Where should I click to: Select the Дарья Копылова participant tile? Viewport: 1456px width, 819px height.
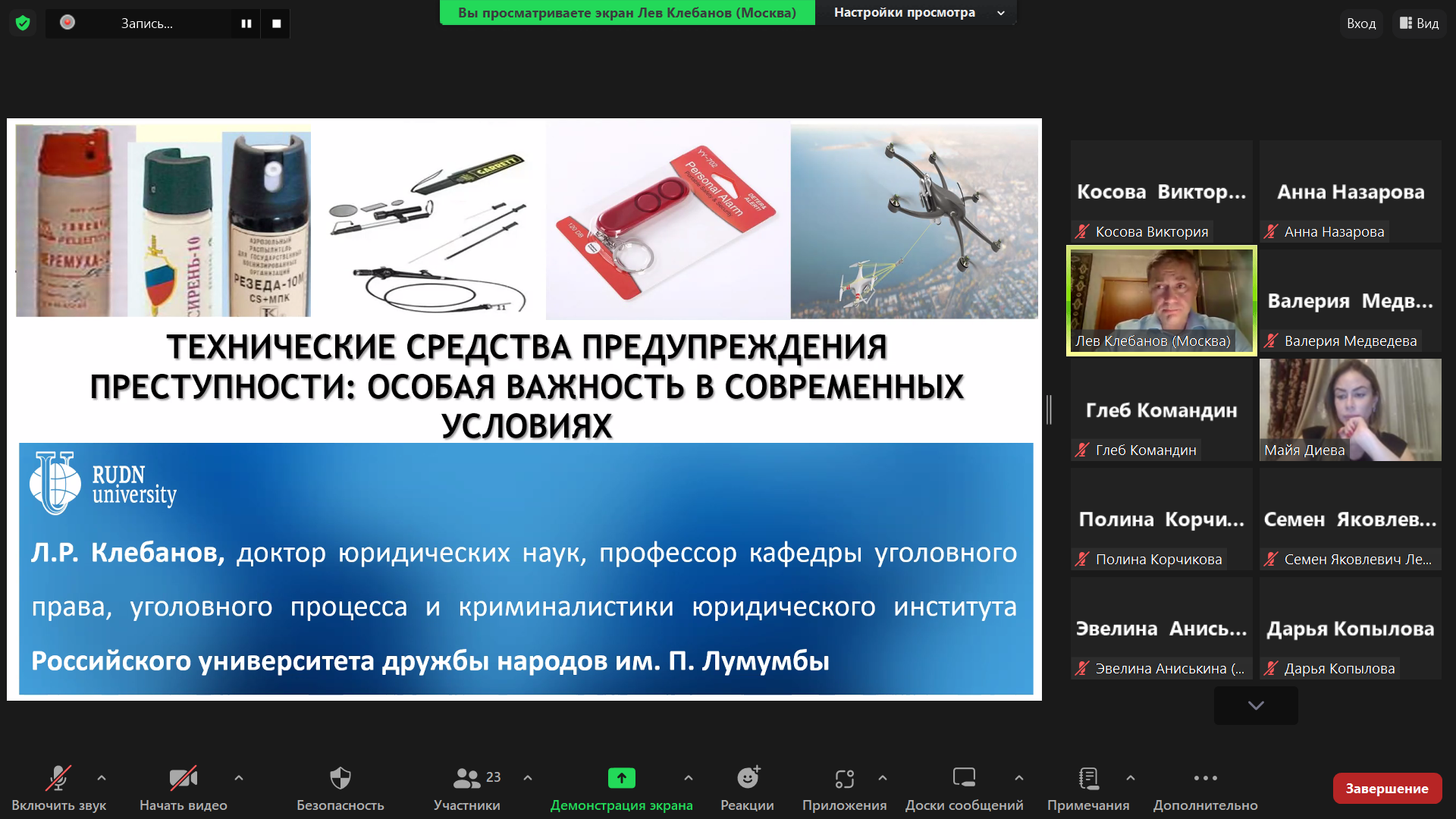click(1350, 628)
